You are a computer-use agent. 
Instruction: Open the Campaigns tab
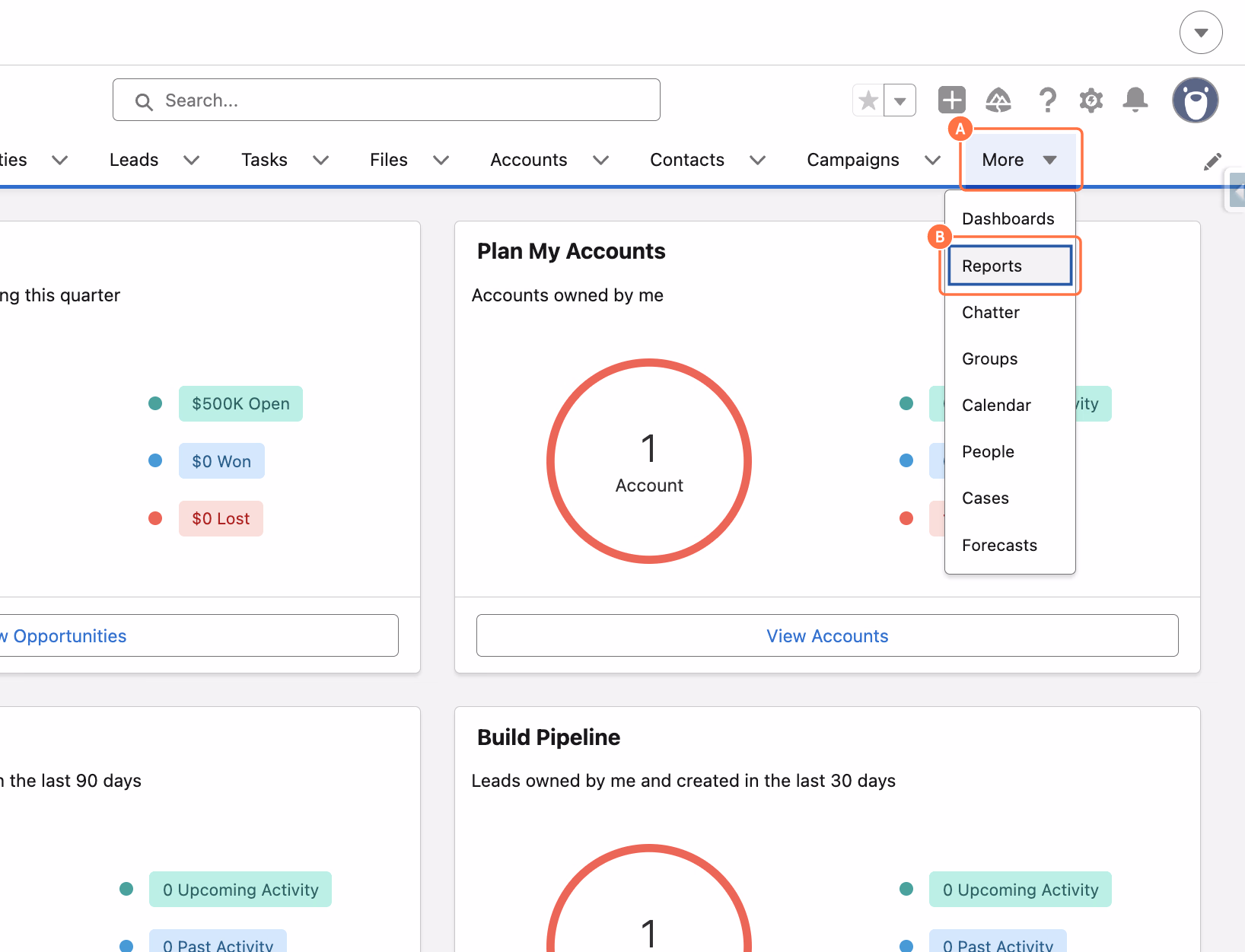[853, 160]
